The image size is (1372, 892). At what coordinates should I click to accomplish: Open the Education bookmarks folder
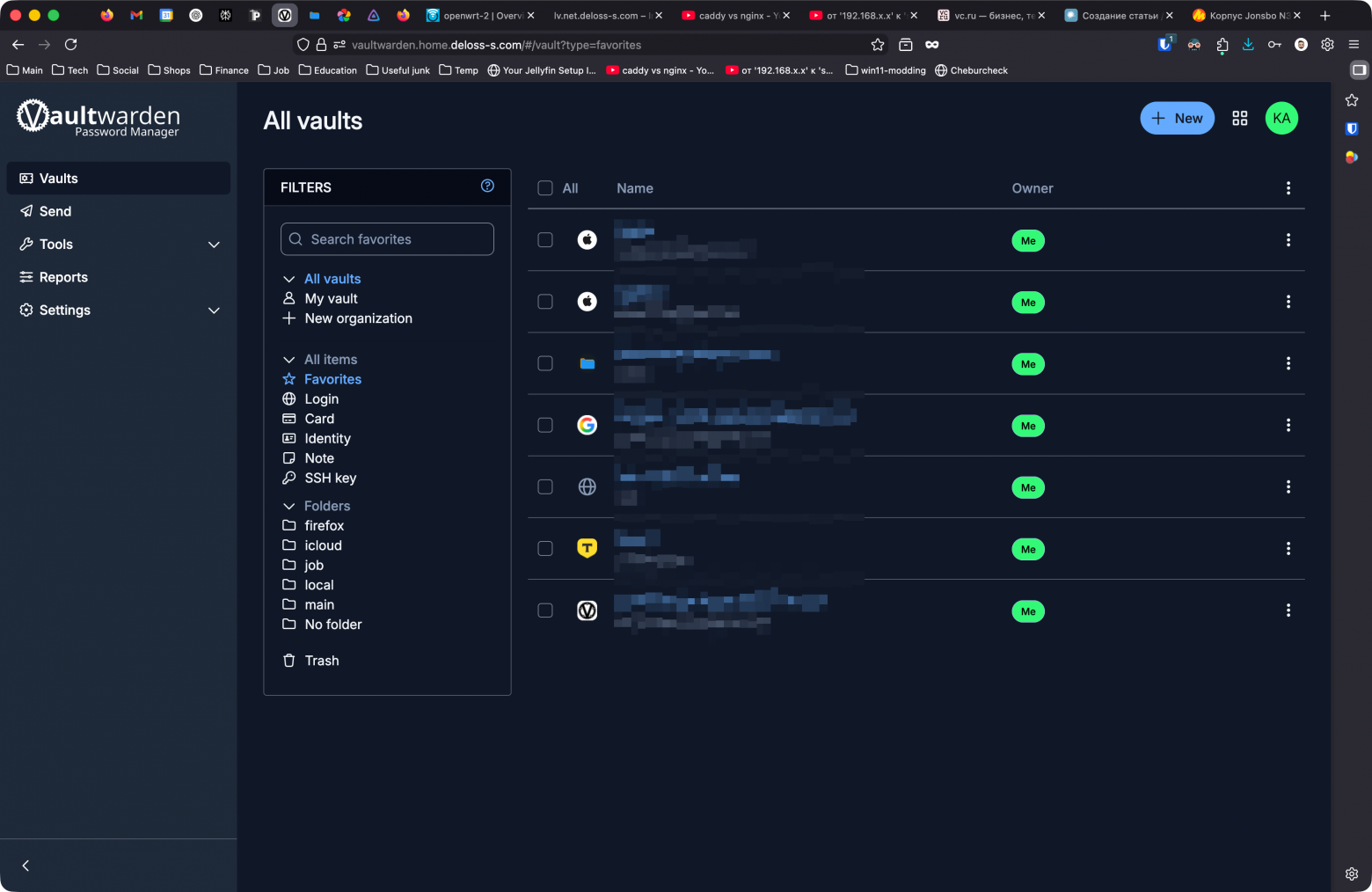328,70
